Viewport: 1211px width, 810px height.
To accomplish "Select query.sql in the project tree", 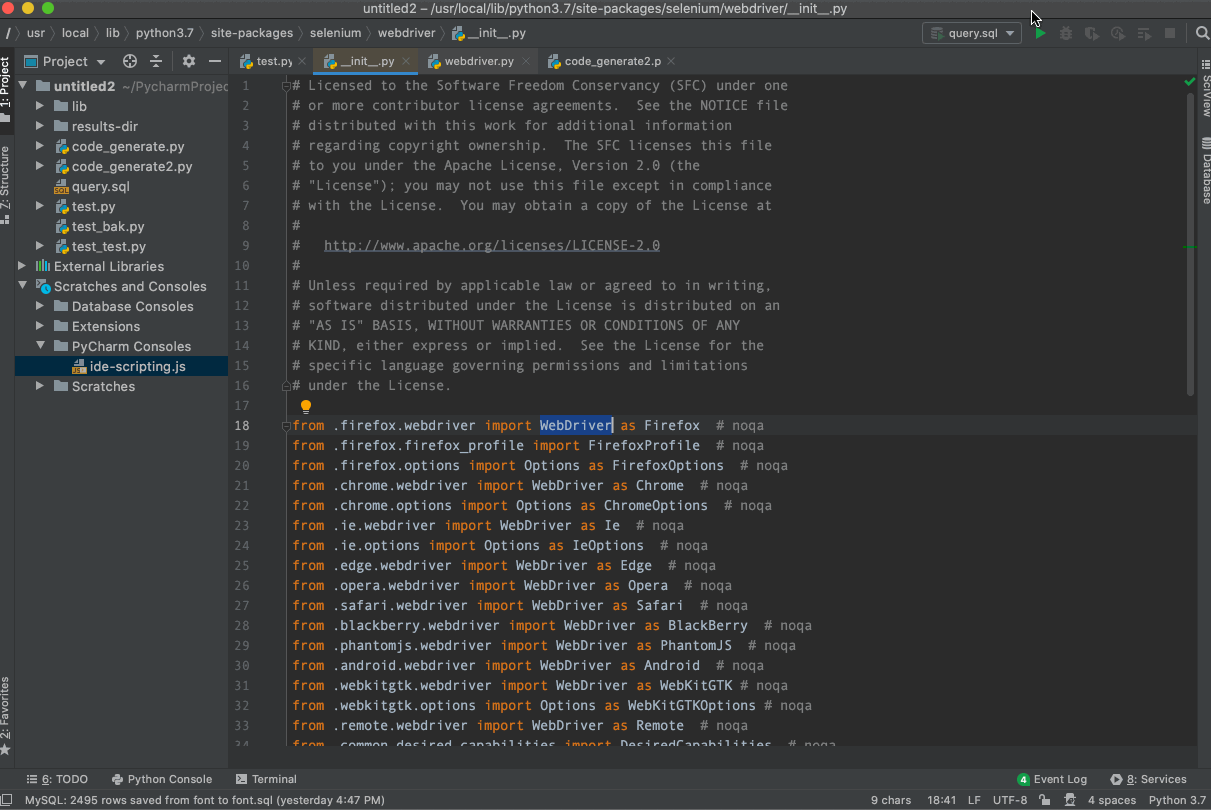I will pos(100,186).
